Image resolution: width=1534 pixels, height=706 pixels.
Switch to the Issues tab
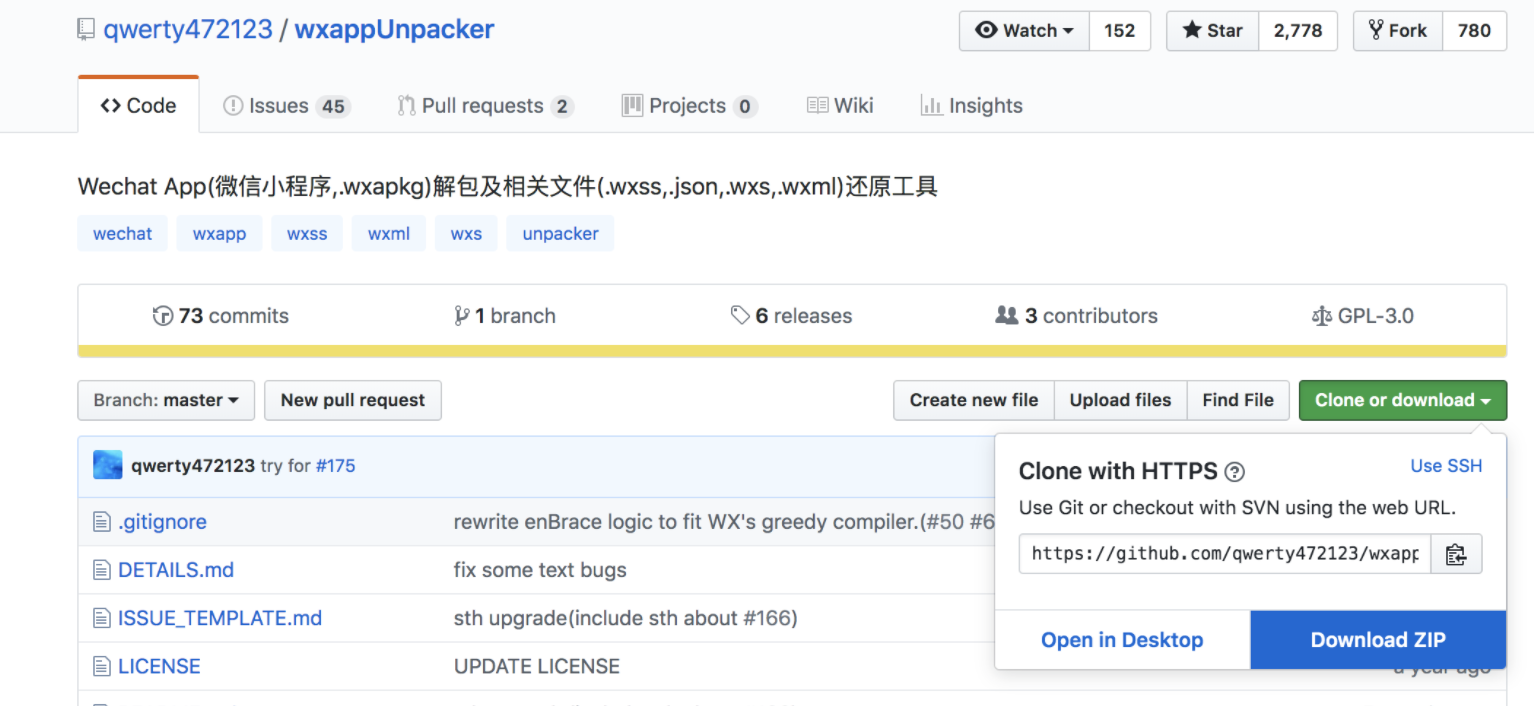[286, 106]
